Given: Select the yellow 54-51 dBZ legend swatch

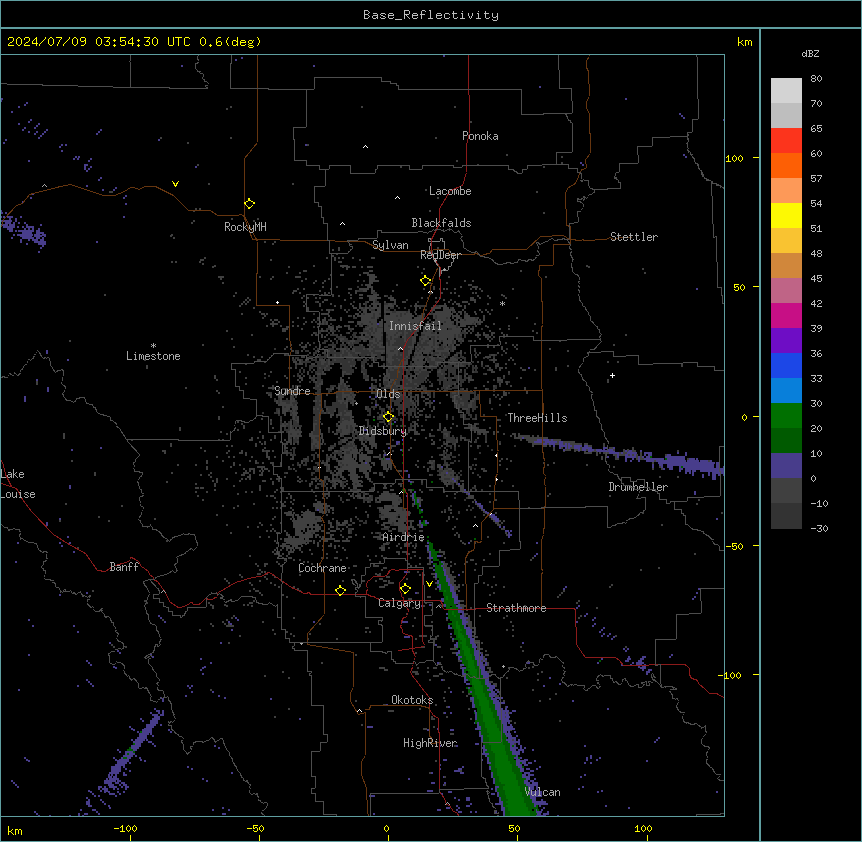Looking at the screenshot, I should click(x=786, y=215).
